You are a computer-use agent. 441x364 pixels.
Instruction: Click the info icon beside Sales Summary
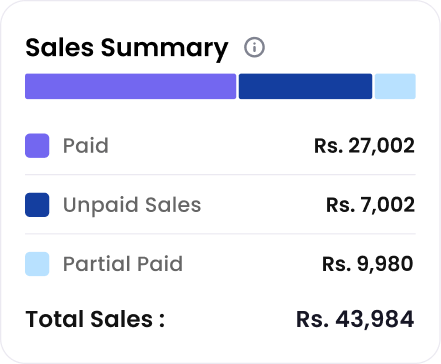coord(254,47)
